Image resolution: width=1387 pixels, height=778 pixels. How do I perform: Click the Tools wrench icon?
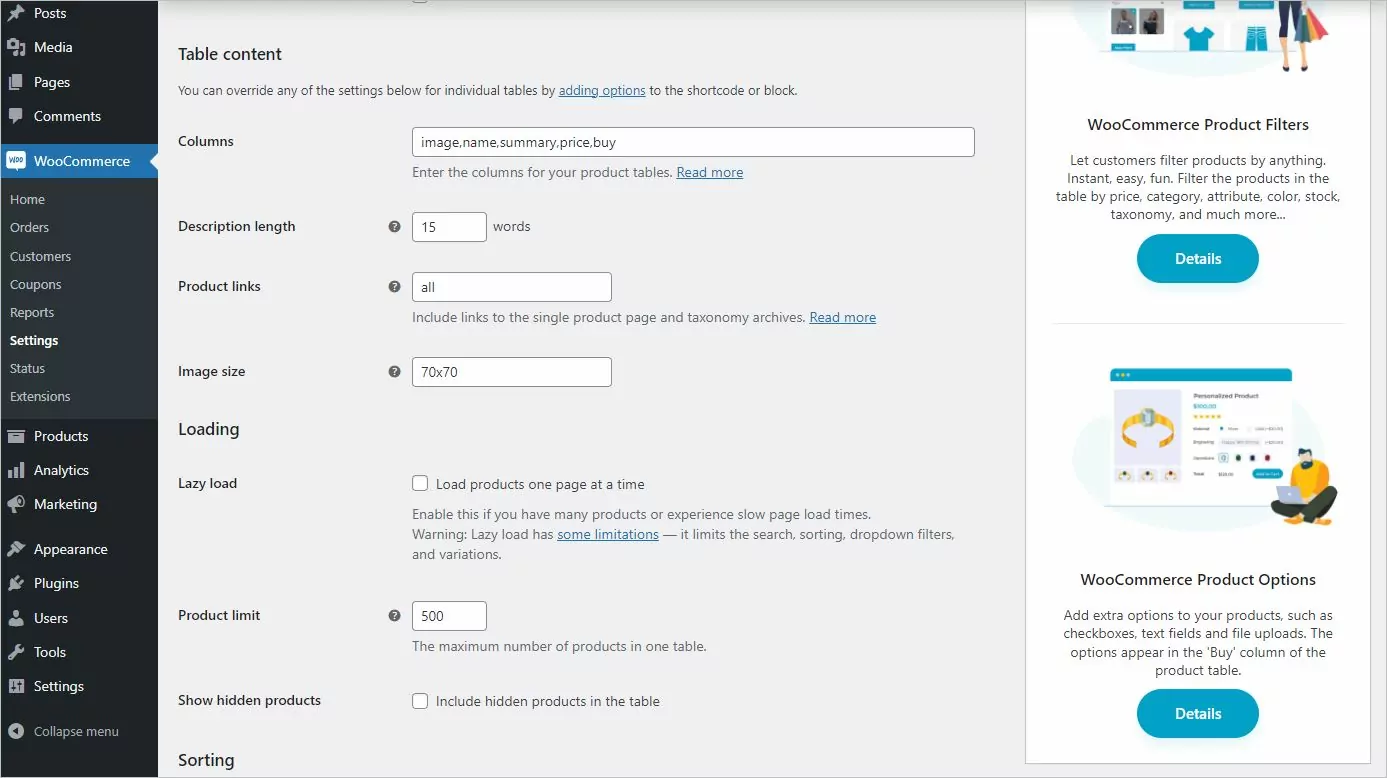pos(16,652)
